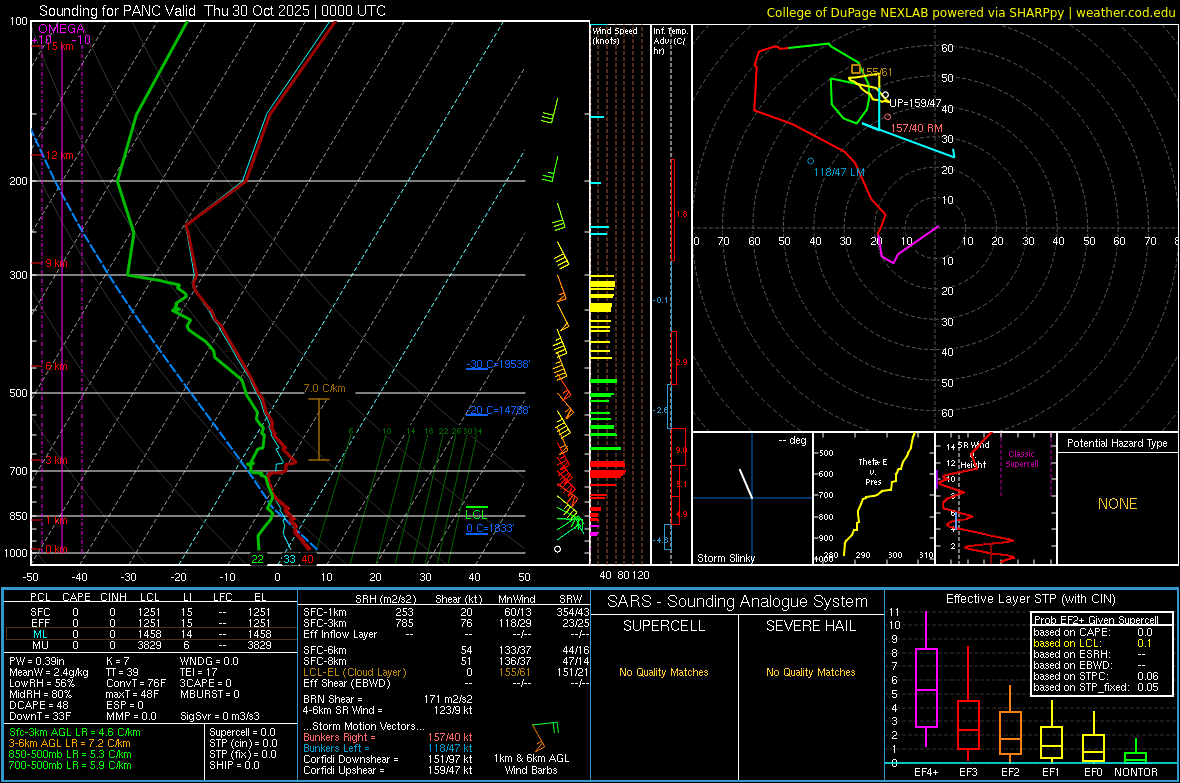Click the 700-500mb LR = 5.9 C/km line
1180x783 pixels.
[70, 765]
